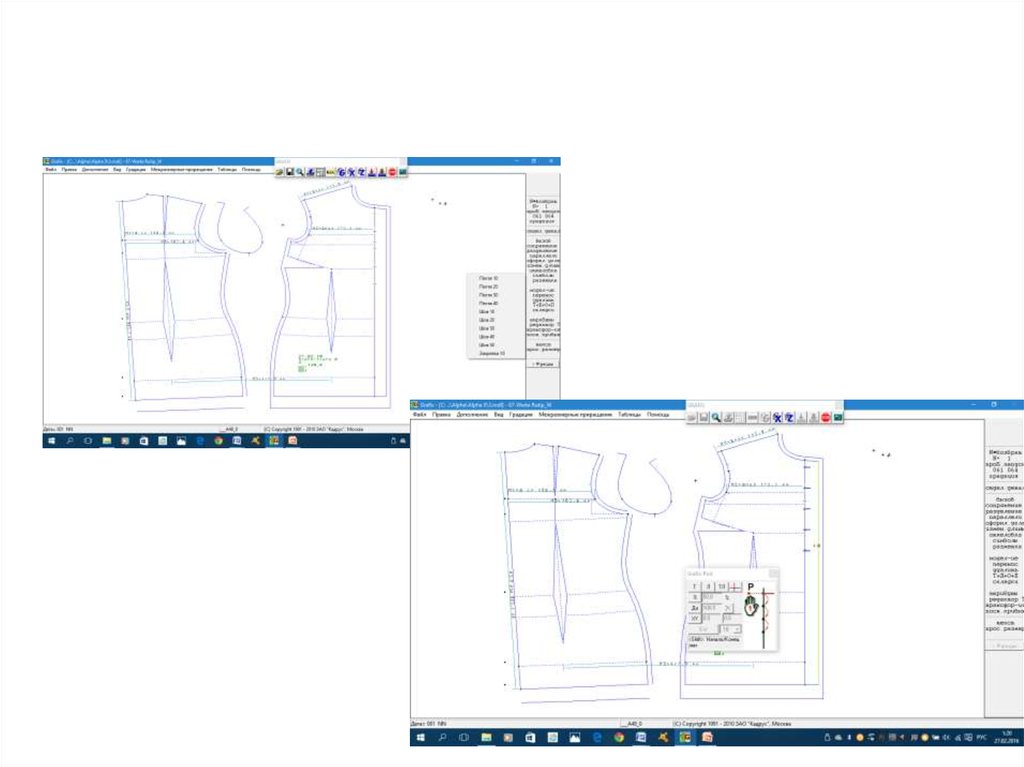Click the blue Z icon in the lower-right window toolbar

coord(789,417)
